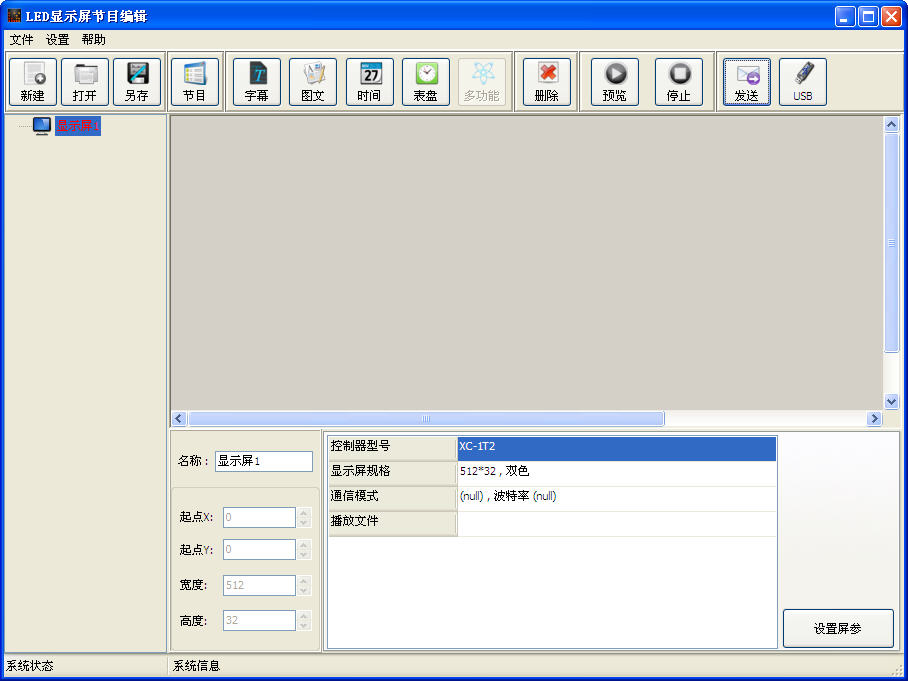Save as using the 另存 icon
Screen dimensions: 908x681
(x=137, y=82)
